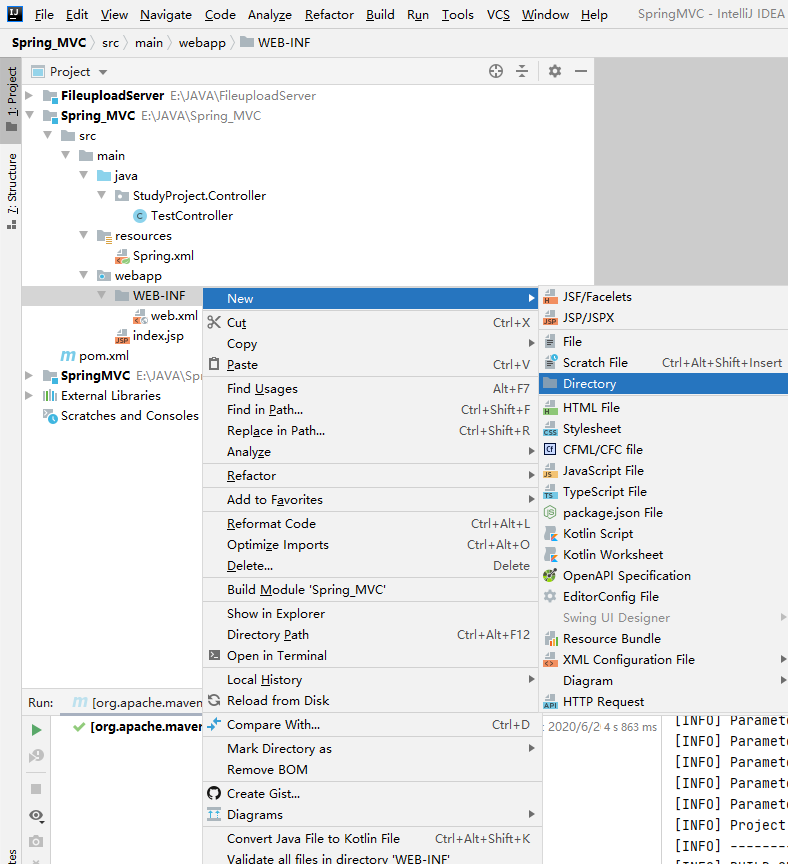Create new Stylesheet

664,429
